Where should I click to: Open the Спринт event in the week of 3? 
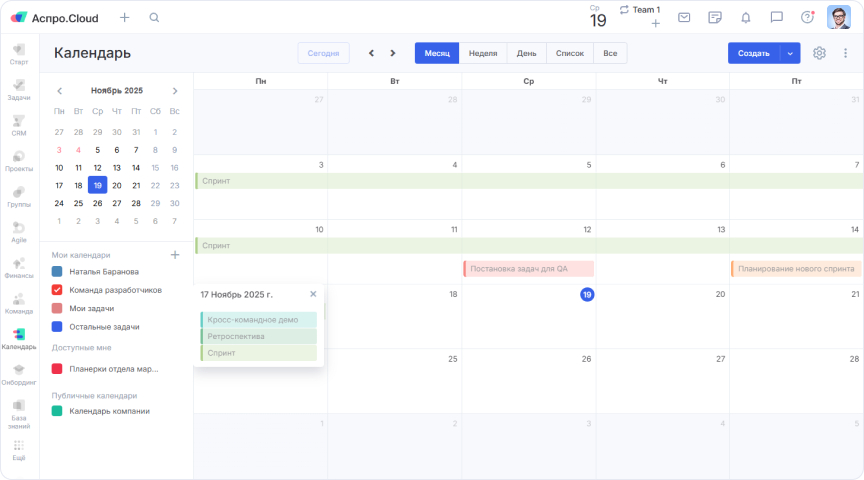tap(529, 181)
